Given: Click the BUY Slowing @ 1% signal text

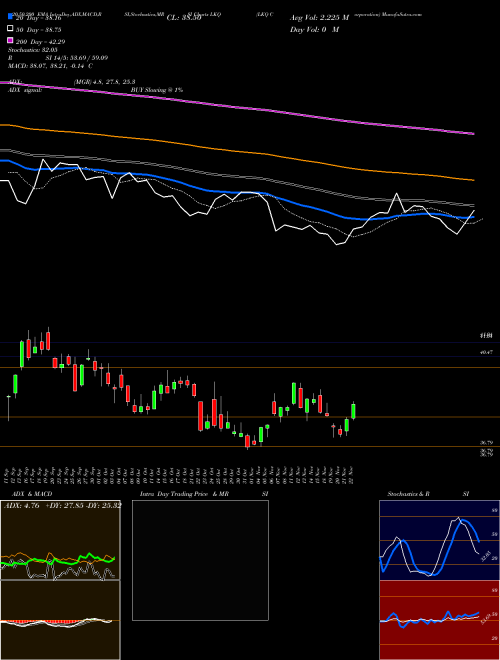Looking at the screenshot, I should coord(157,90).
